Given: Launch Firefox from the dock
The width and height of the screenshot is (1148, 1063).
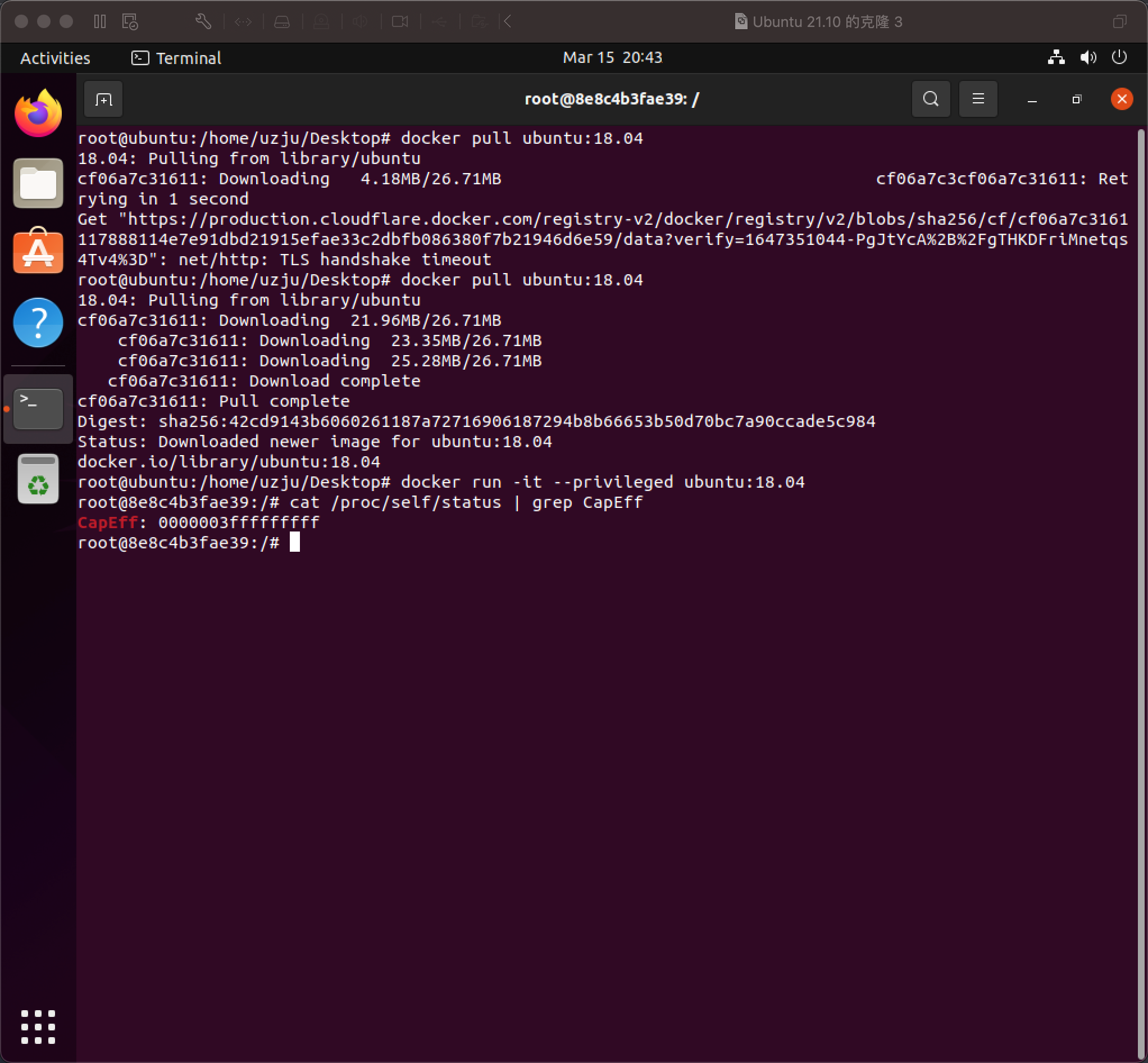Looking at the screenshot, I should [38, 113].
